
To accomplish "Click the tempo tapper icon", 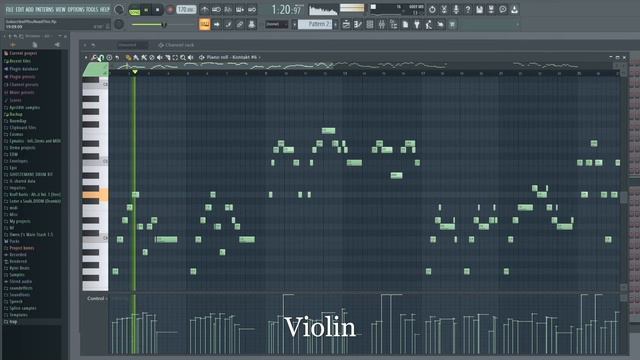I will point(429,24).
